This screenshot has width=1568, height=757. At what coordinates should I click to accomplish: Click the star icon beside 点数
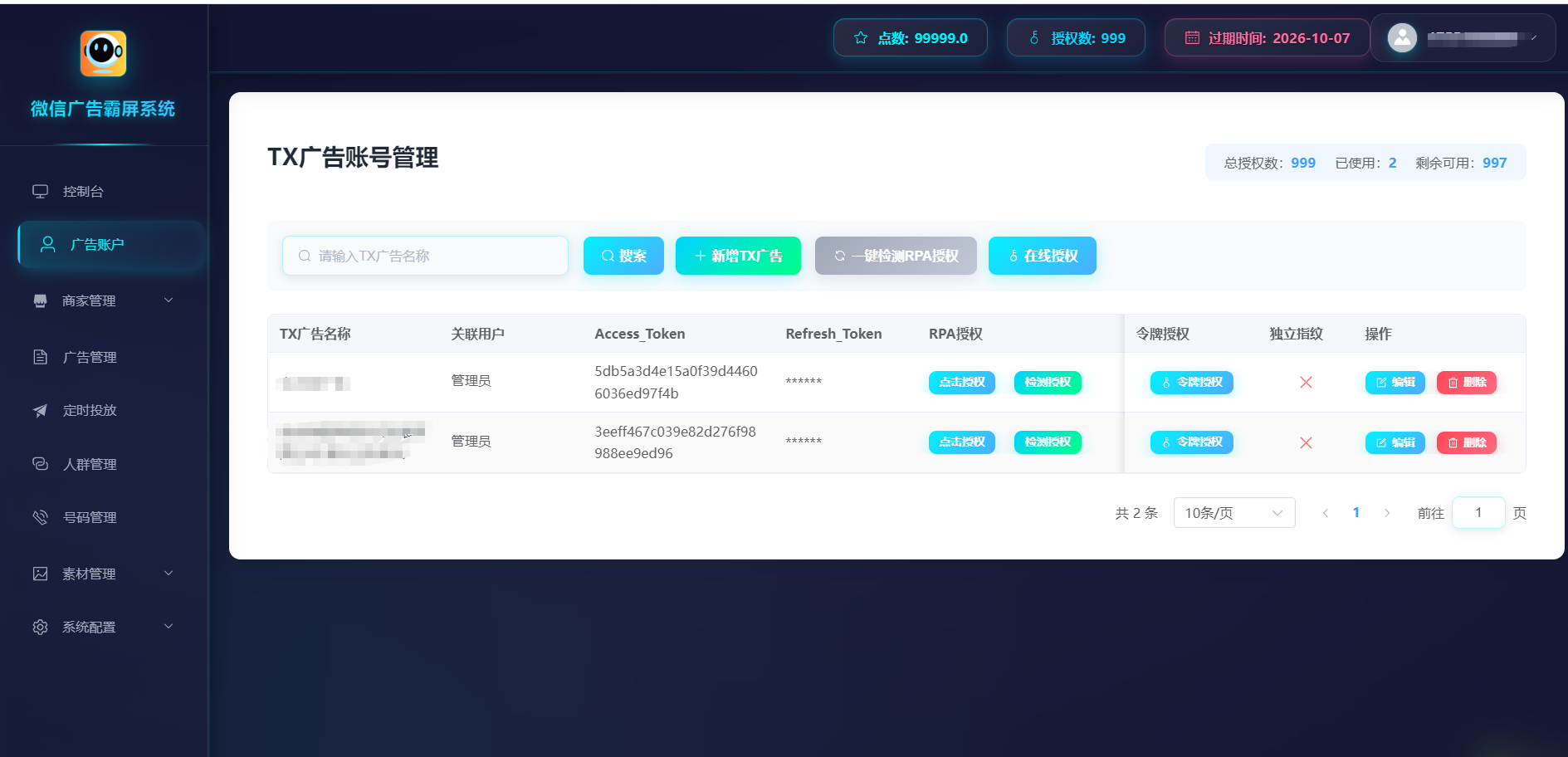tap(861, 38)
